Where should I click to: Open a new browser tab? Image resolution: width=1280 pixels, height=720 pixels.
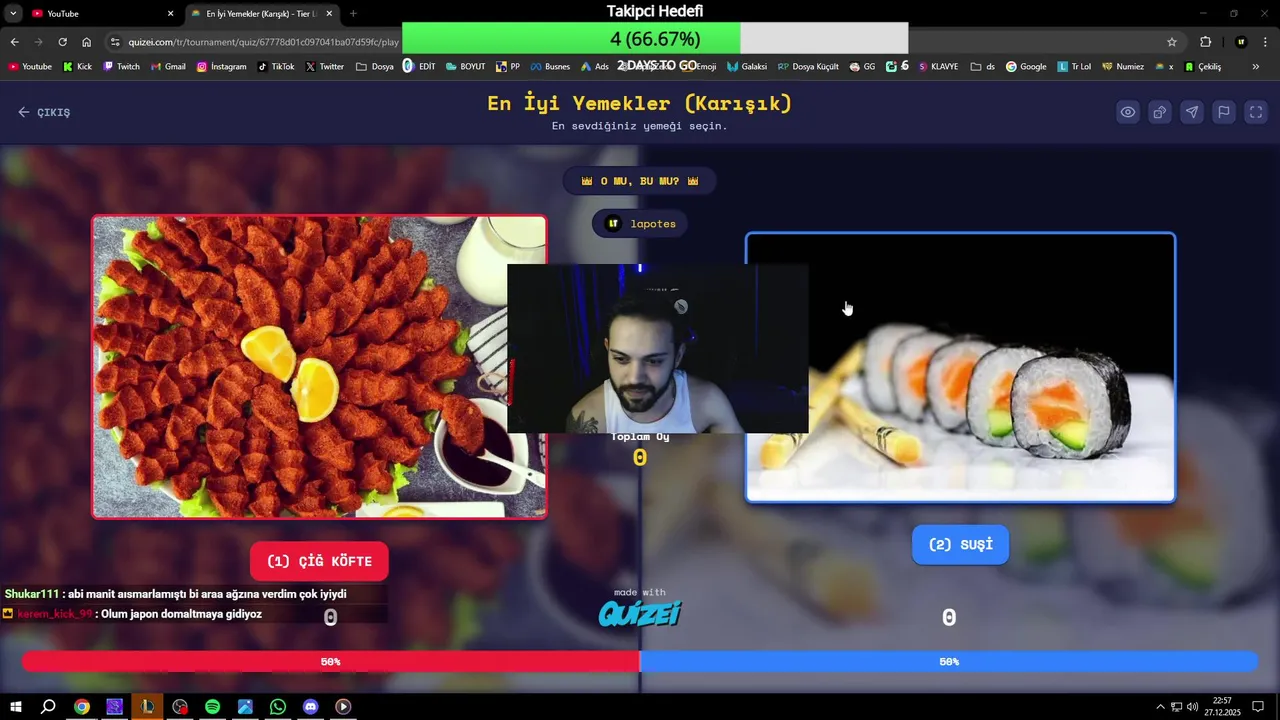(x=353, y=14)
